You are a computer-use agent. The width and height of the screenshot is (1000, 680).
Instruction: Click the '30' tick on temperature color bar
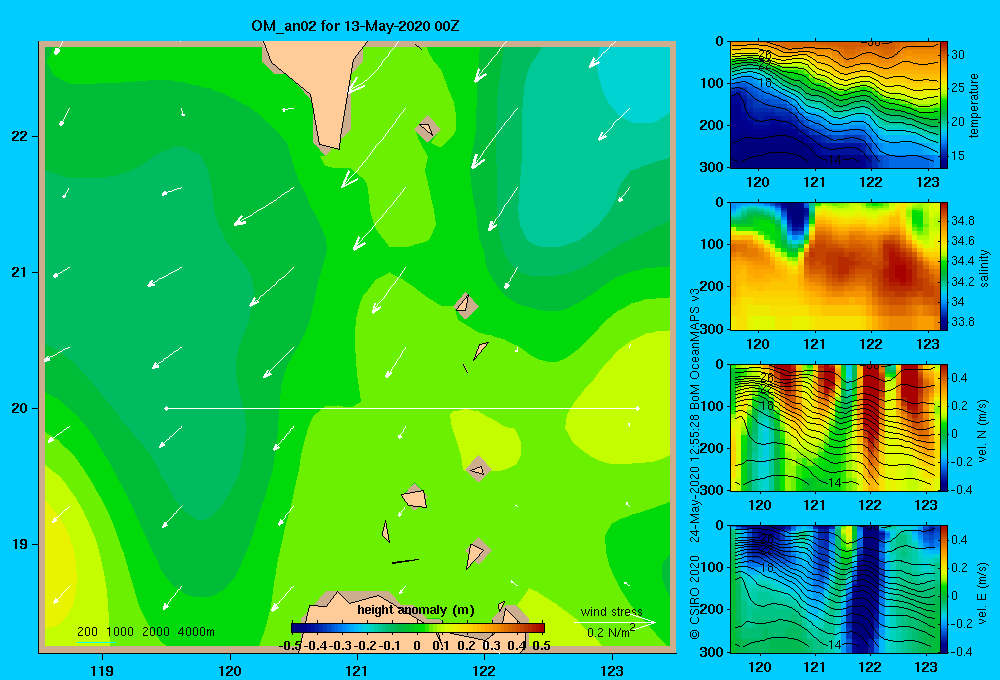[x=957, y=55]
